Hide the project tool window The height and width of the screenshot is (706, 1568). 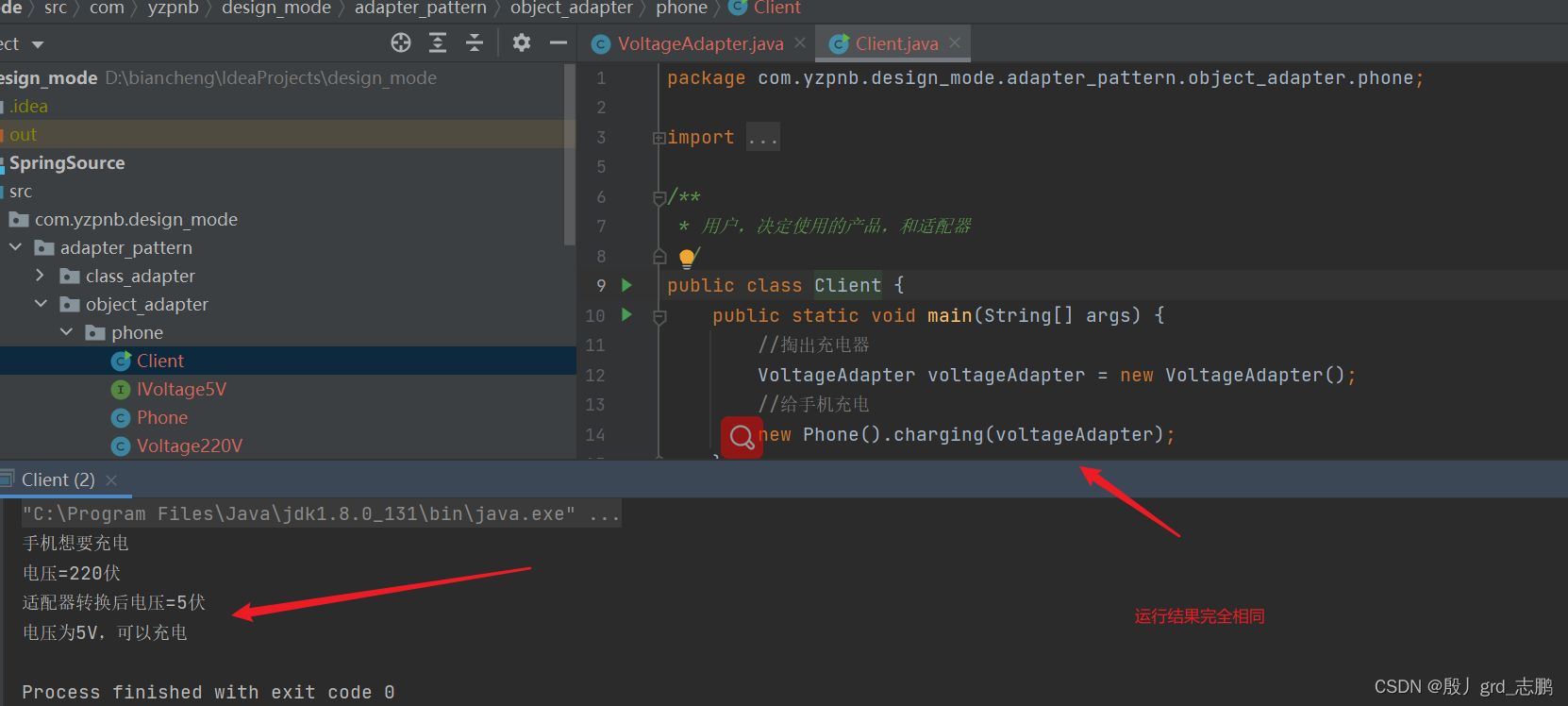[559, 42]
